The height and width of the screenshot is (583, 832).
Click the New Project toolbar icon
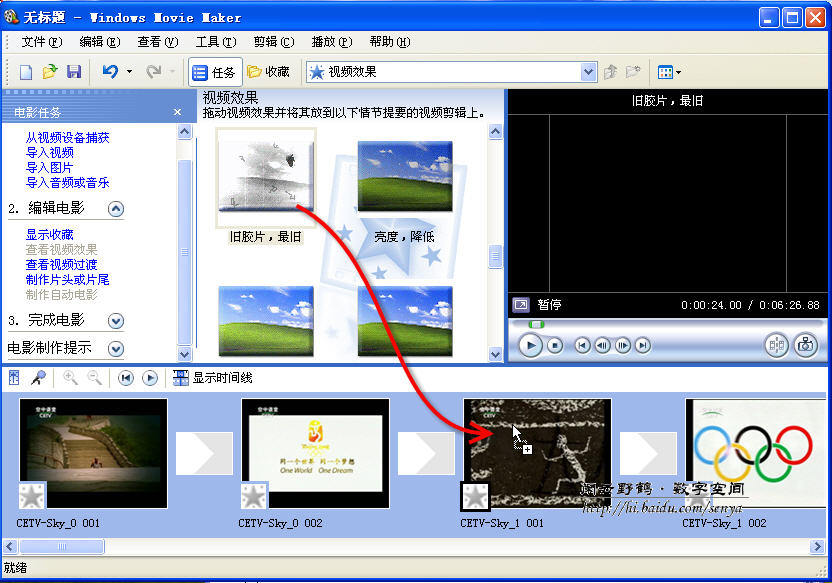click(25, 72)
